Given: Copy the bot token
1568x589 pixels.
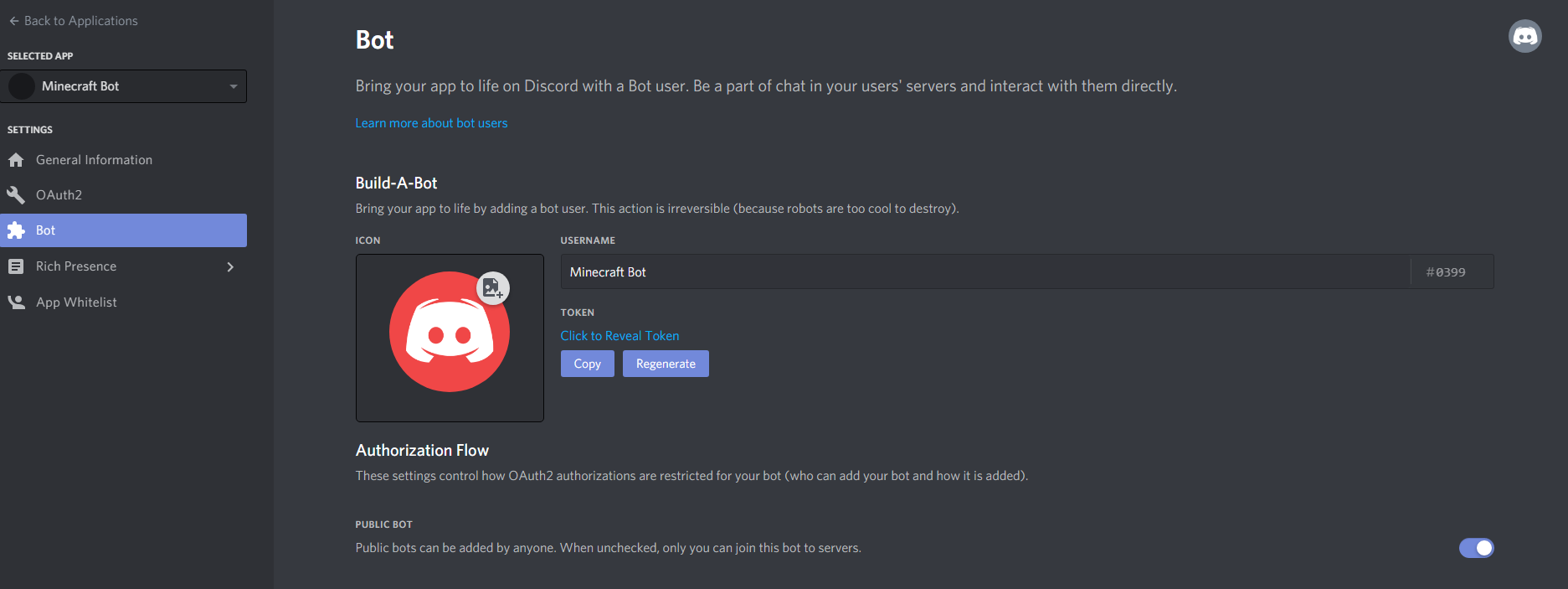Looking at the screenshot, I should 587,364.
